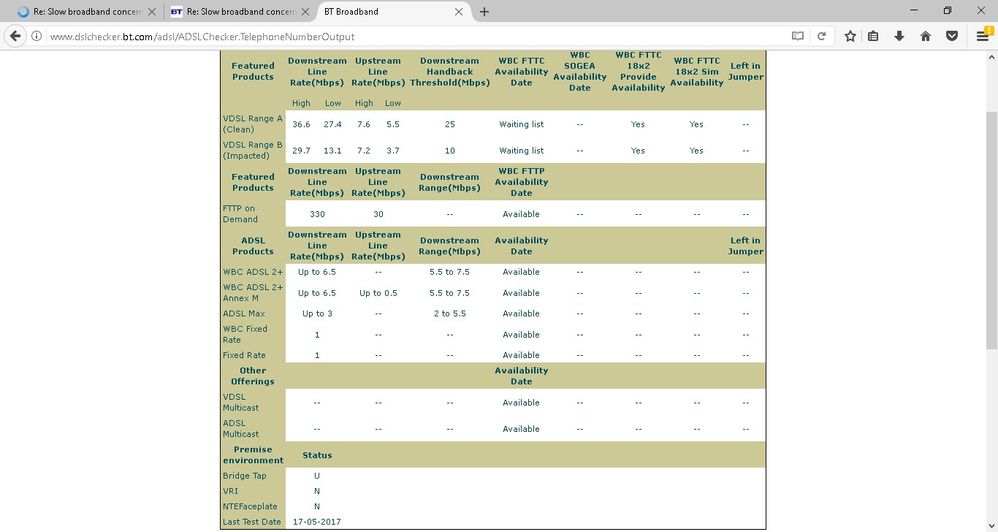
Task: Open the downloads arrow icon
Action: pos(899,36)
